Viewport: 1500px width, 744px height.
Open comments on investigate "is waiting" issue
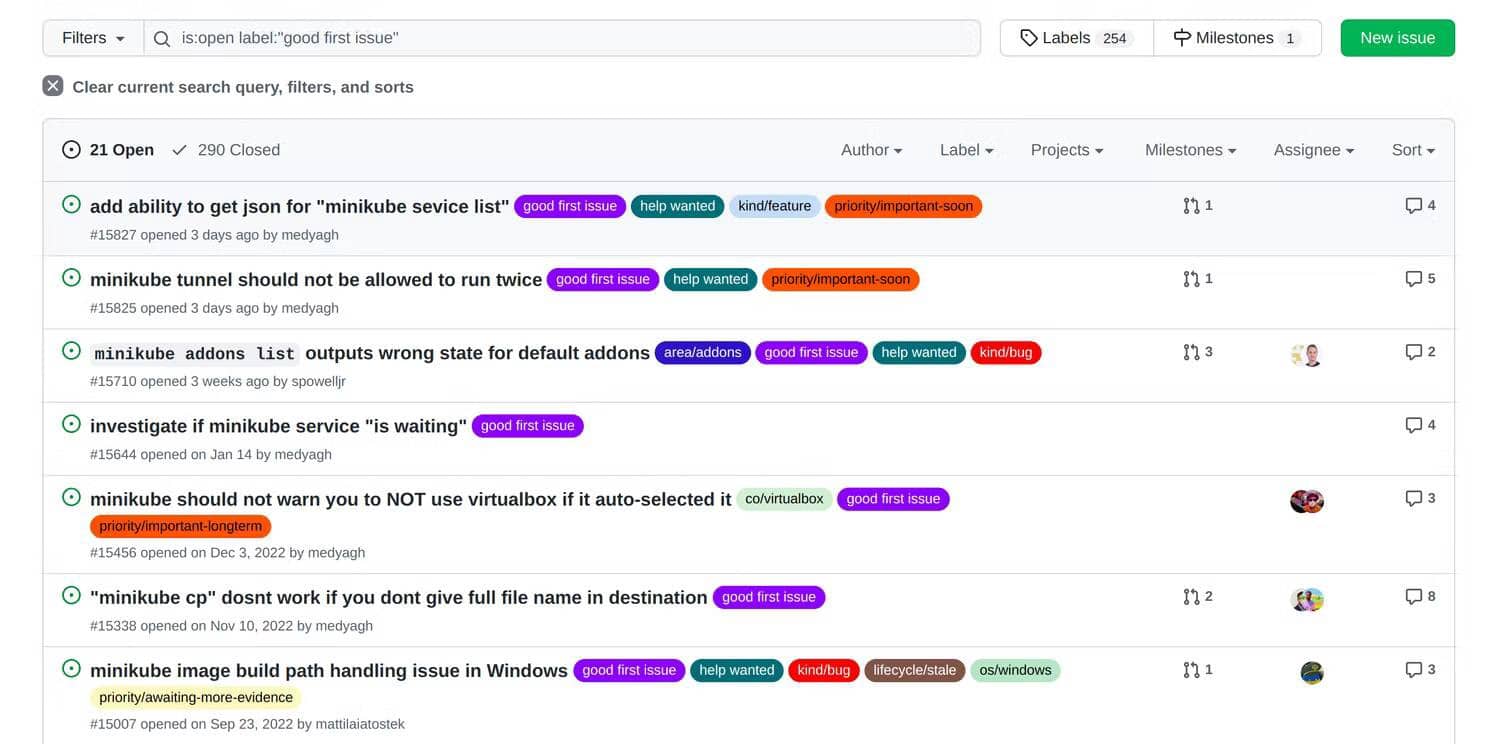click(1420, 425)
